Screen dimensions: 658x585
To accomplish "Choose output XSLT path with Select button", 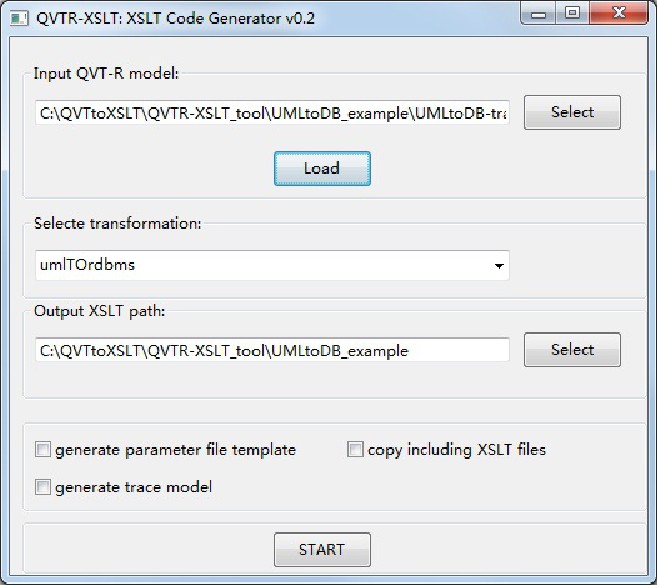I will coord(572,350).
